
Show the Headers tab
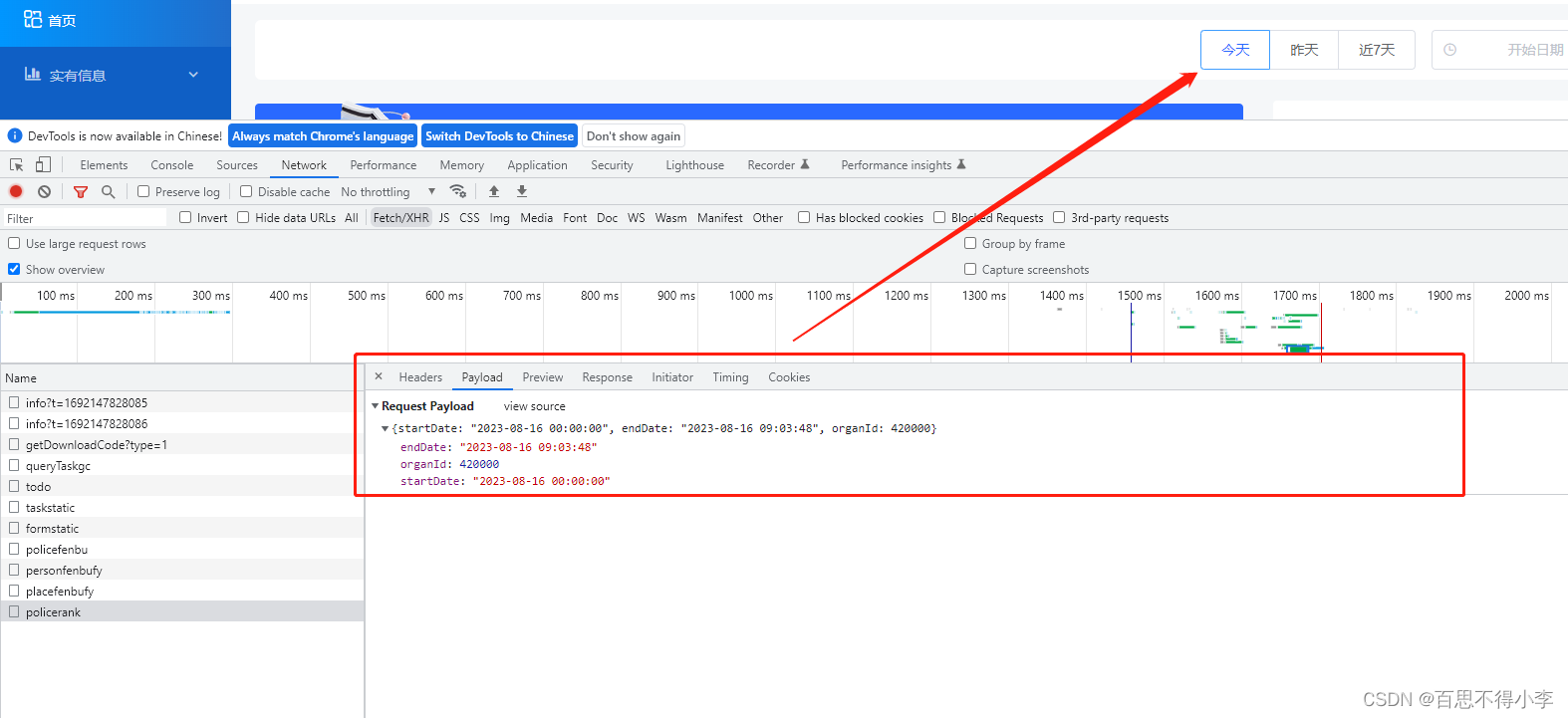pyautogui.click(x=420, y=377)
